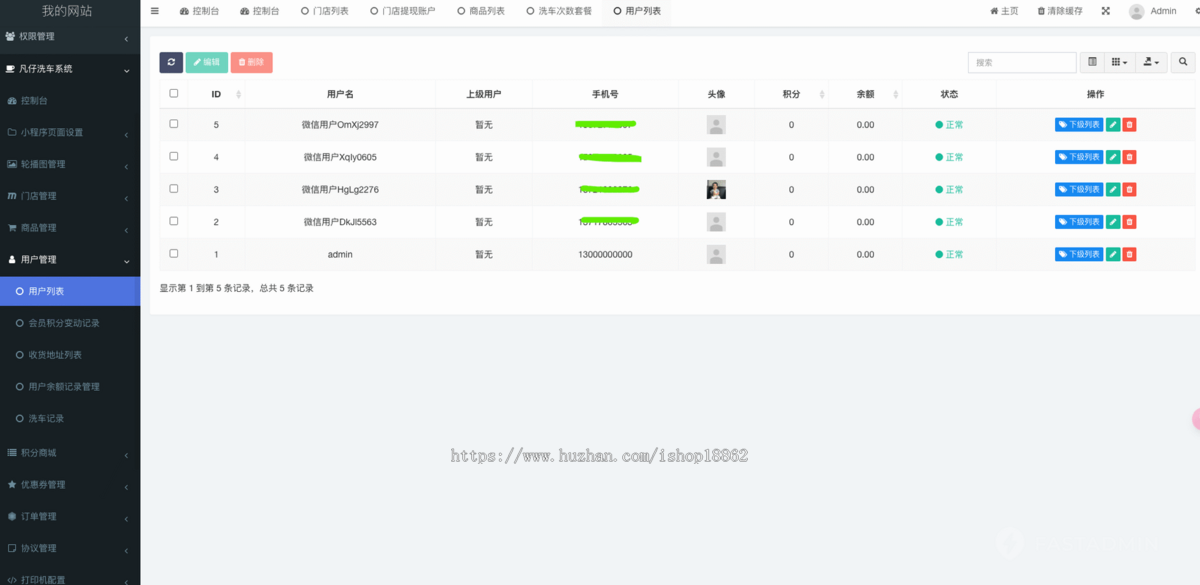Screen dimensions: 1200x585
Task: Switch to 门店列表 tab
Action: pos(323,11)
